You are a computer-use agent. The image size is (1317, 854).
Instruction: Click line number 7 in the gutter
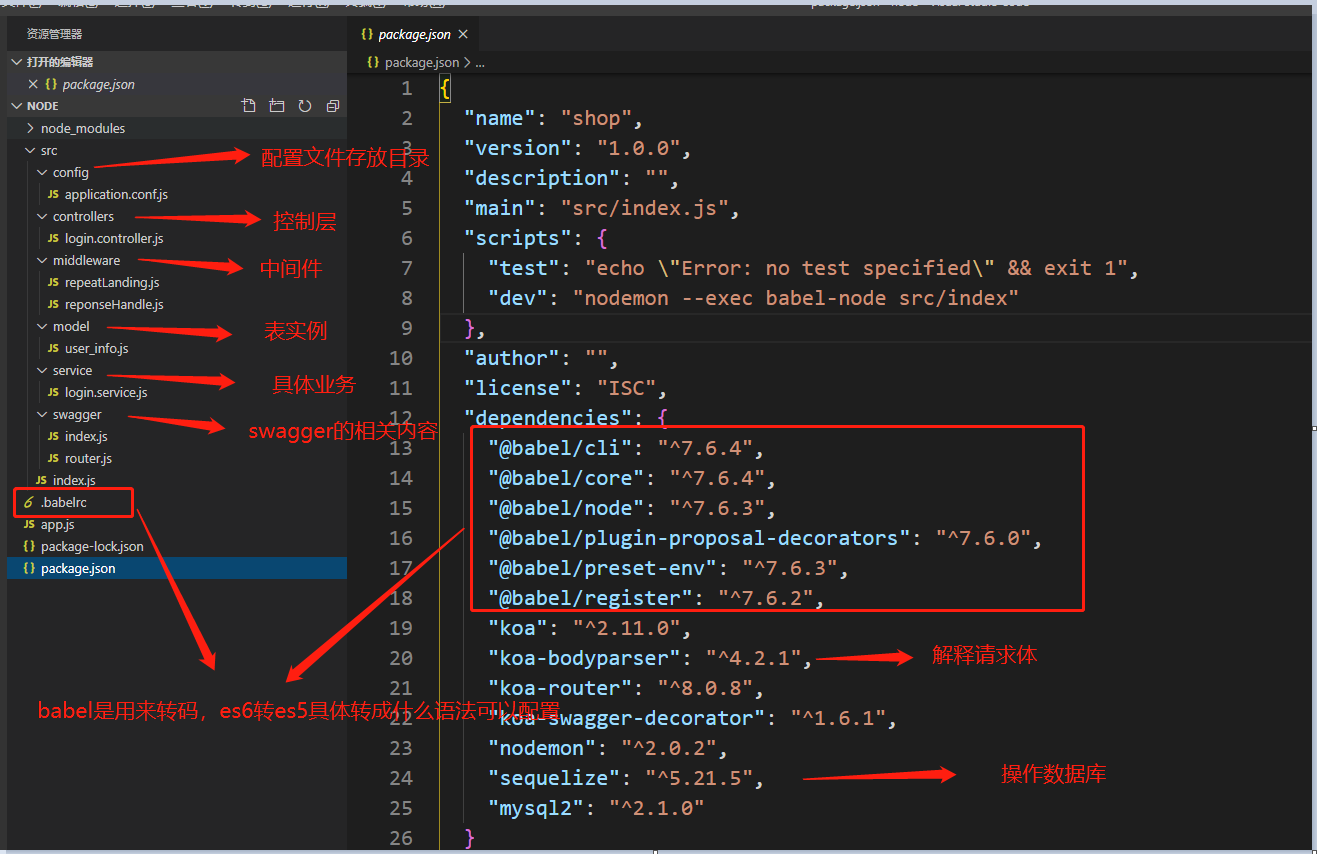coord(406,268)
